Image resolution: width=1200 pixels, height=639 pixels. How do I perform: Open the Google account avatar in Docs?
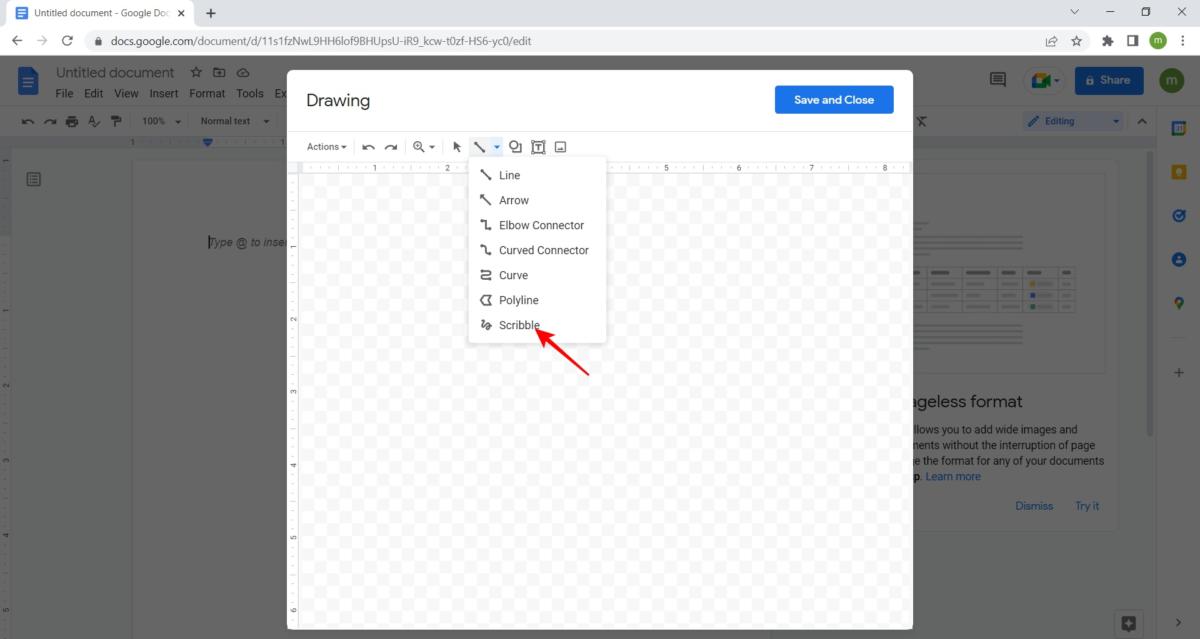point(1171,80)
